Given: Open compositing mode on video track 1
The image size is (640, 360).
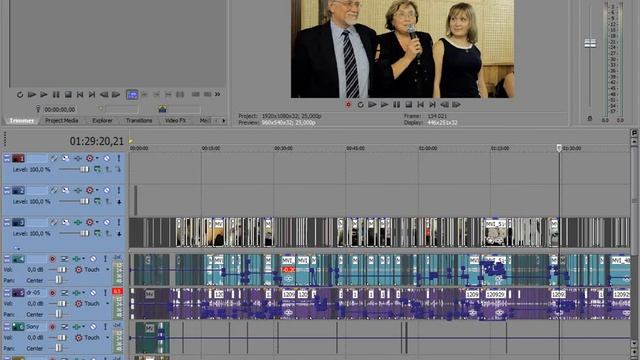Looking at the screenshot, I should [x=97, y=169].
